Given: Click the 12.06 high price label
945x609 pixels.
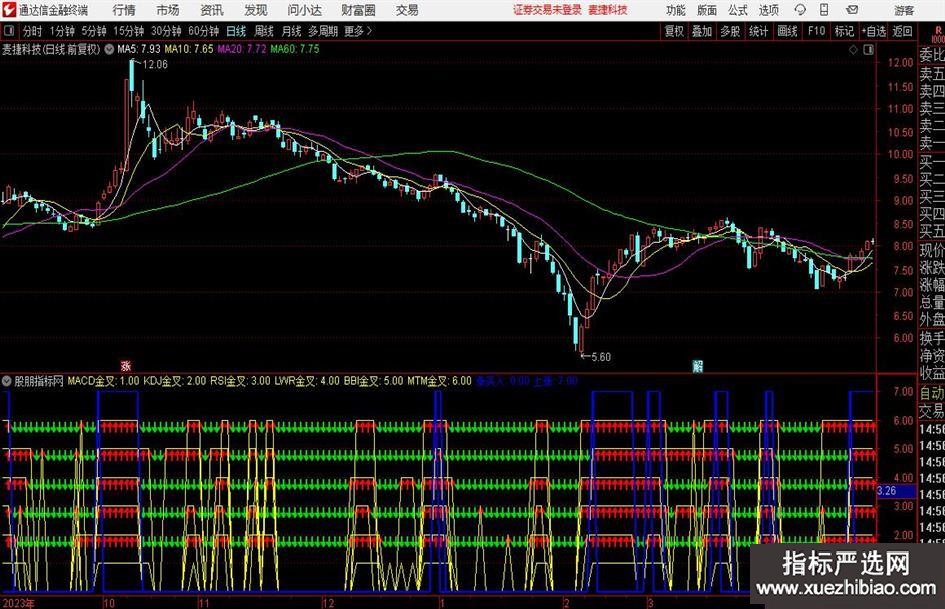Looking at the screenshot, I should (155, 65).
